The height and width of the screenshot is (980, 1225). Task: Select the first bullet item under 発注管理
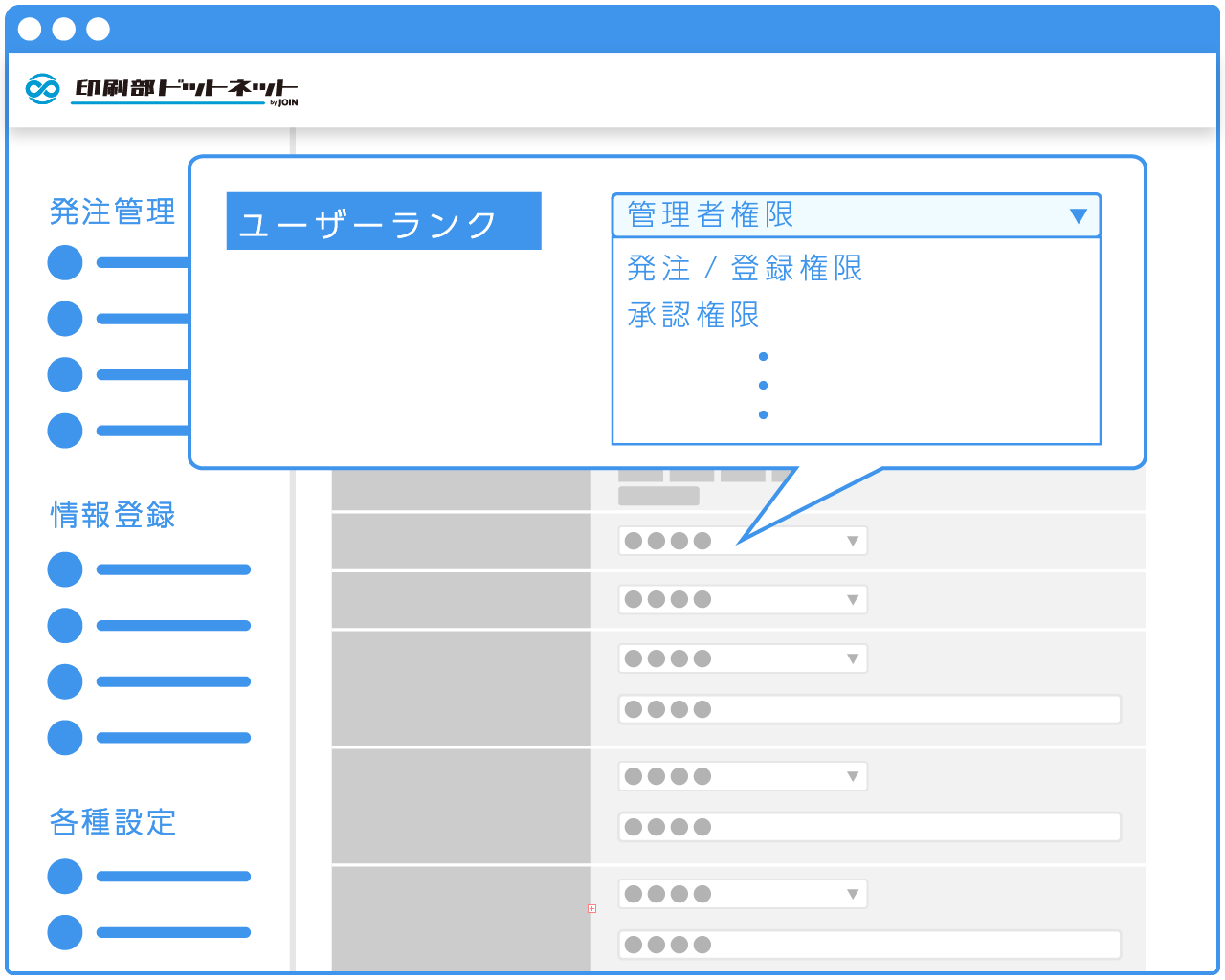[119, 263]
